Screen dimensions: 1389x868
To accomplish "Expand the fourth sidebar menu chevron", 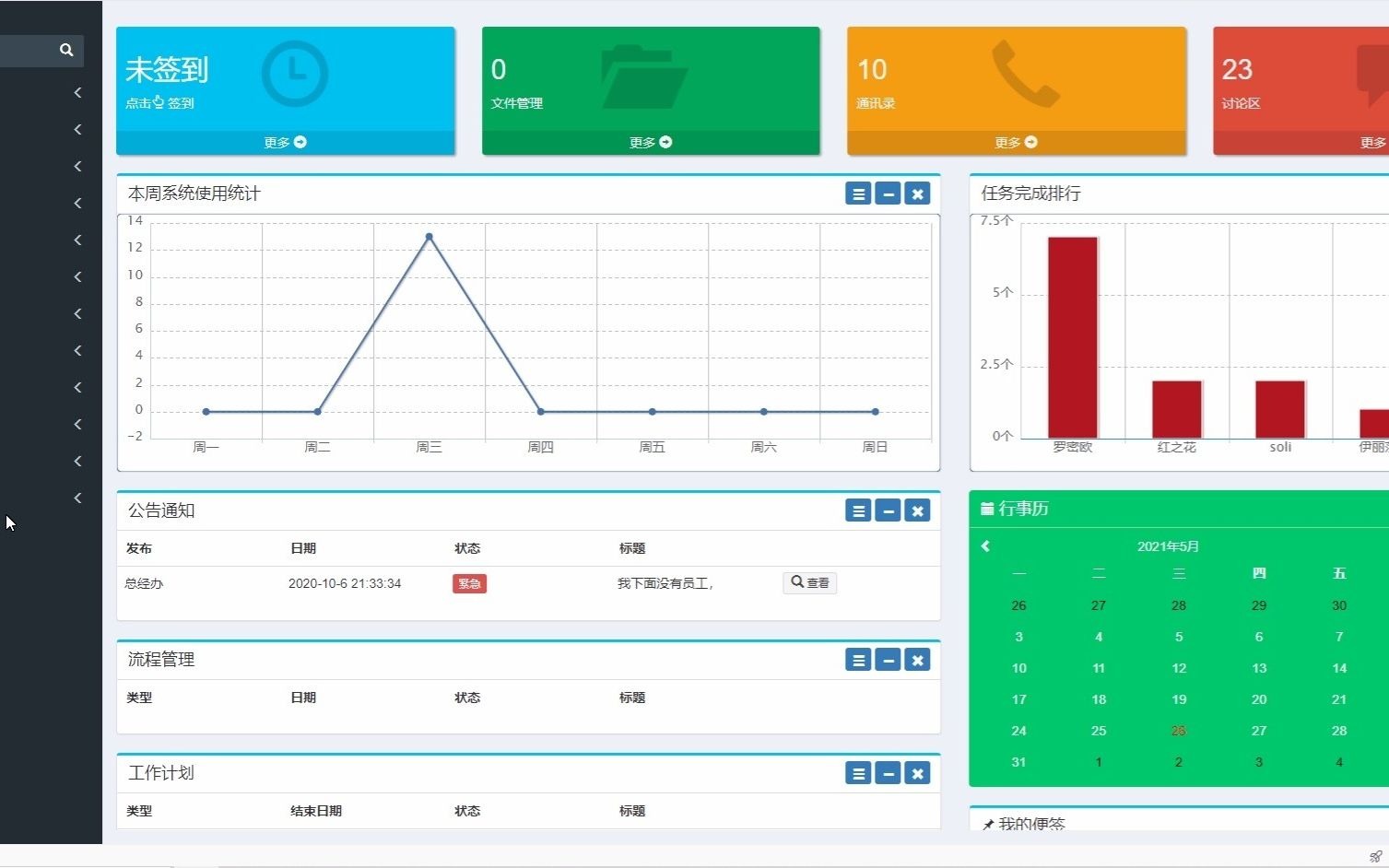I will (78, 203).
